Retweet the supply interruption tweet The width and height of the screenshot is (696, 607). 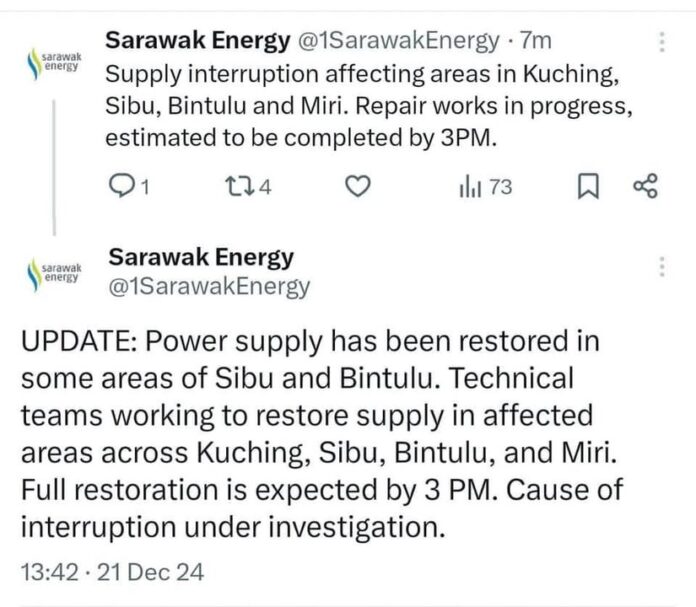(240, 186)
